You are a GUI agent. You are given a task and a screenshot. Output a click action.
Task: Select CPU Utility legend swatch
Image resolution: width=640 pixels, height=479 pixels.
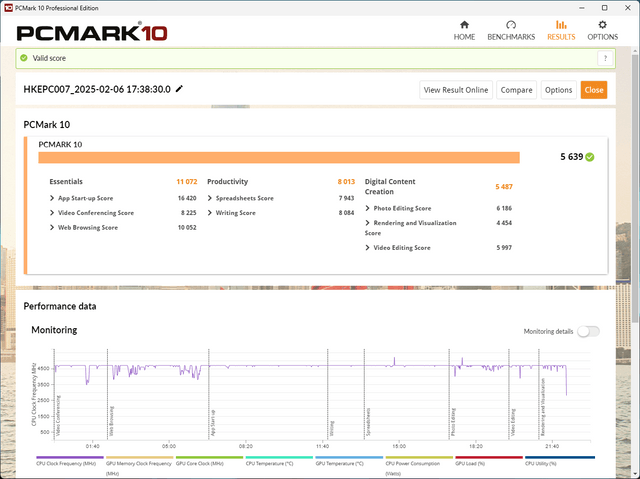pos(560,457)
